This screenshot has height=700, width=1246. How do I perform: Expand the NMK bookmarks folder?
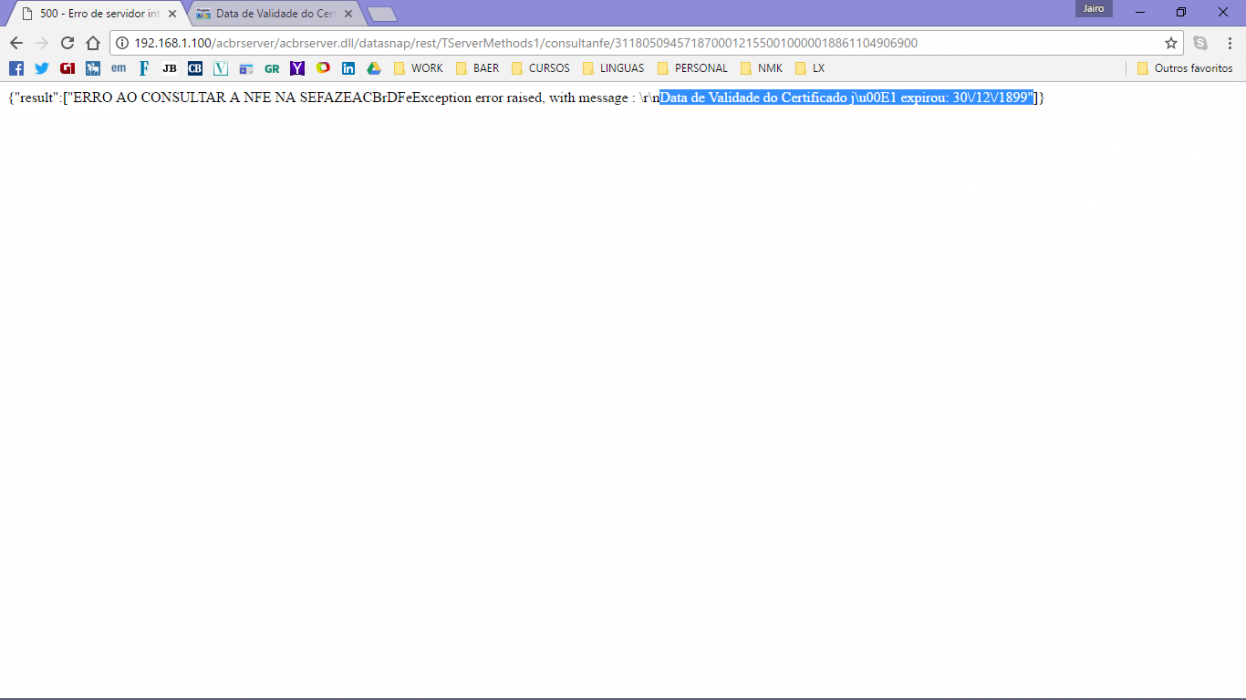click(762, 68)
